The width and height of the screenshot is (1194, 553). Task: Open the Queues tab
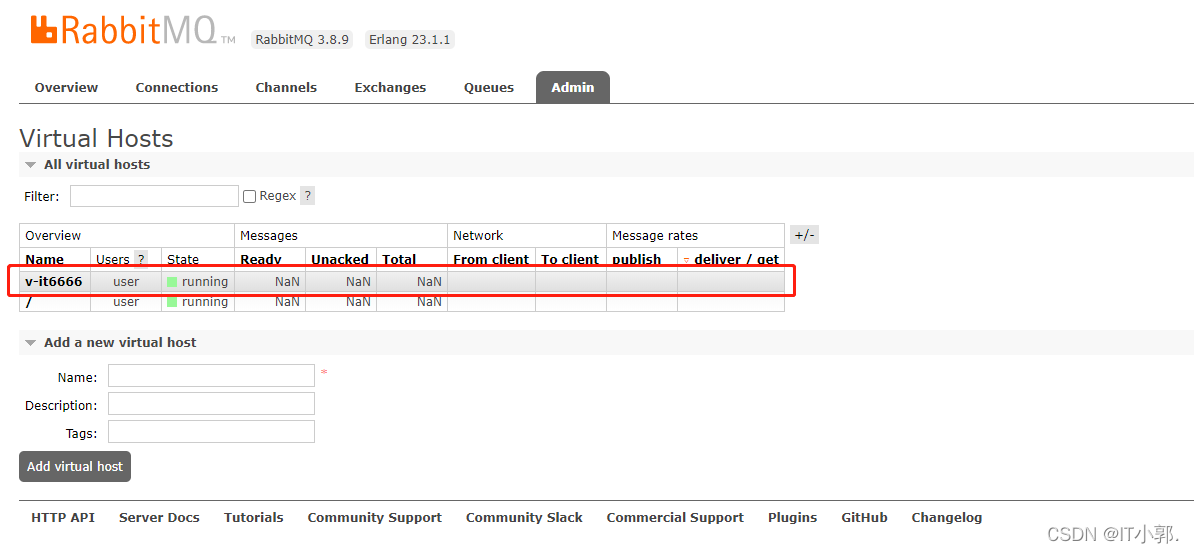[x=489, y=88]
